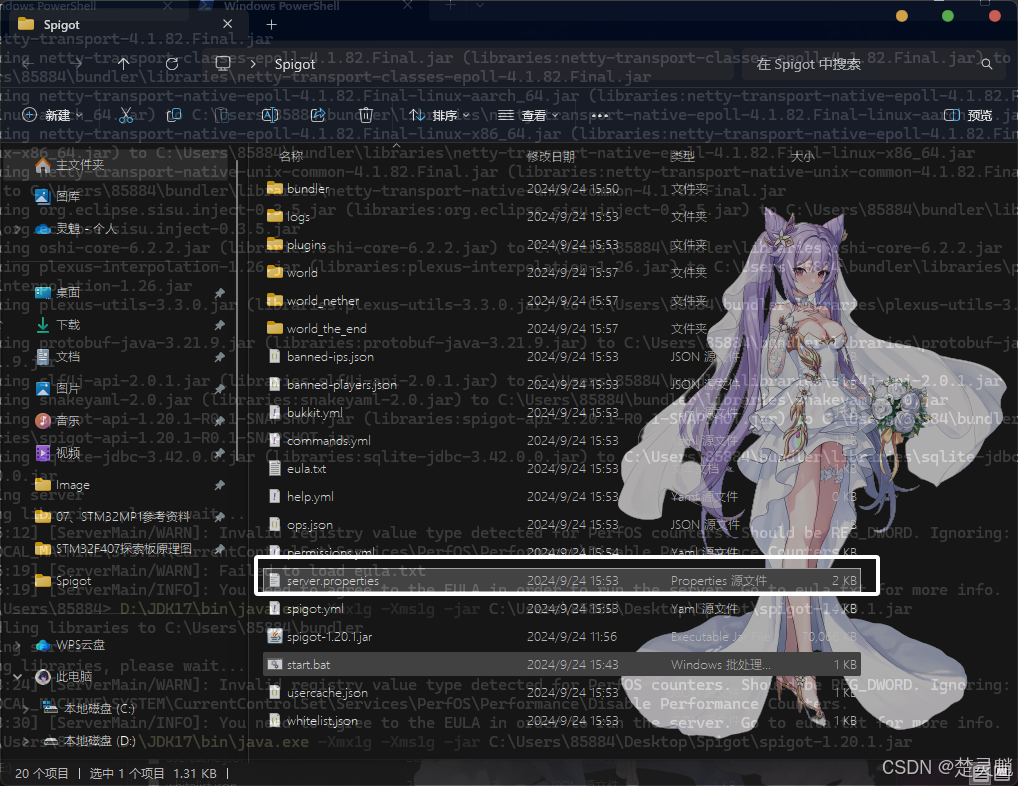Viewport: 1018px width, 786px height.
Task: Click the breadcrumb chevron before Spigot
Action: pos(253,64)
